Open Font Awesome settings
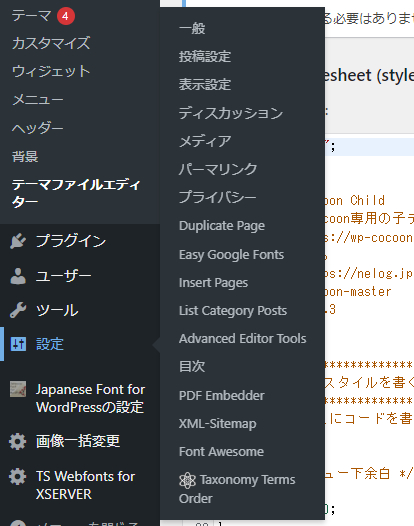Screen dimensions: 414x526 click(x=221, y=452)
